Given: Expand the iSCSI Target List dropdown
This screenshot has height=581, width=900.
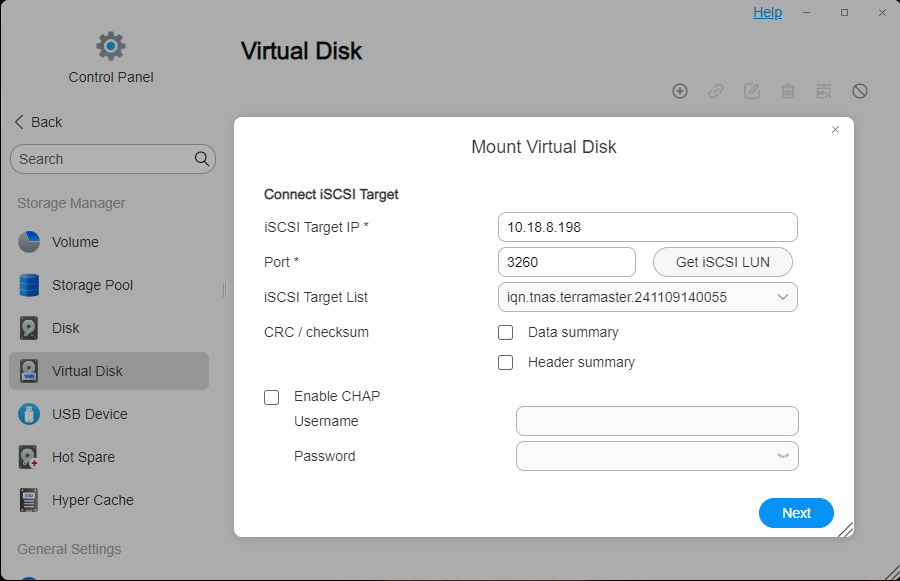Looking at the screenshot, I should pyautogui.click(x=782, y=297).
